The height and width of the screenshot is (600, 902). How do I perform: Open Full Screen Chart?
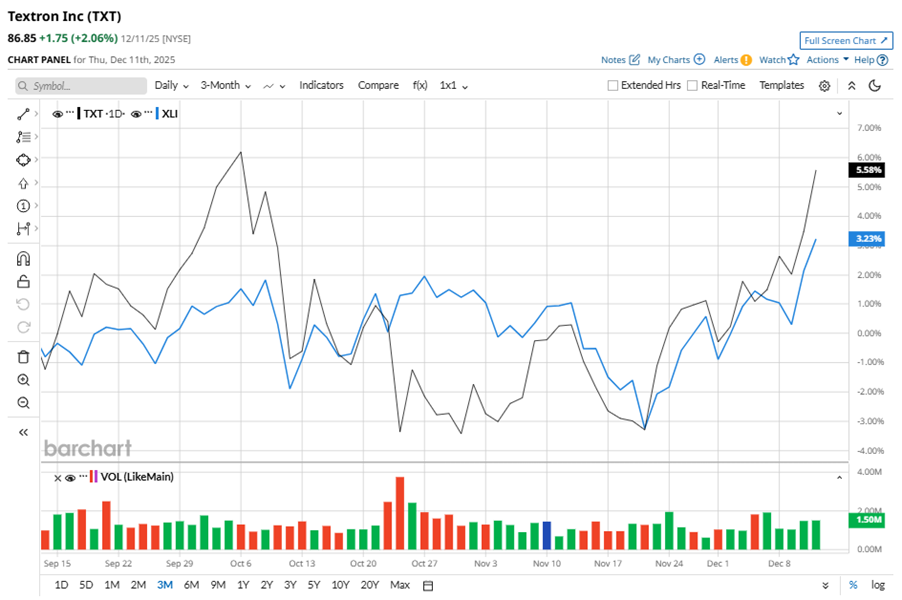coord(846,41)
